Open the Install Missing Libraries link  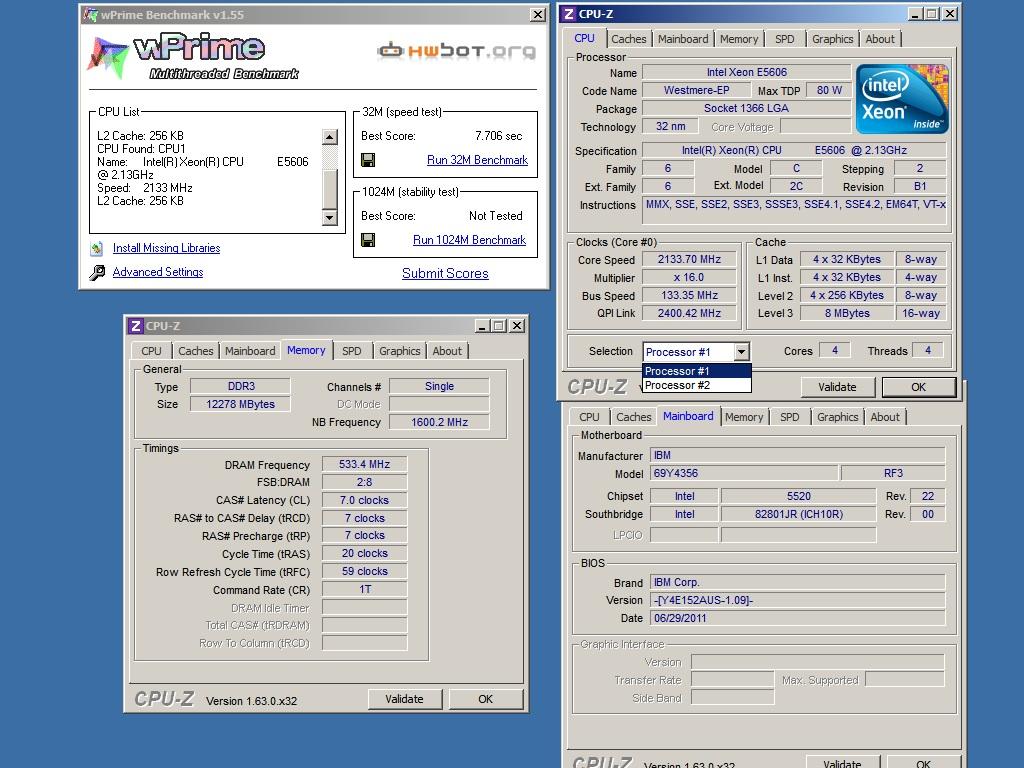[167, 248]
